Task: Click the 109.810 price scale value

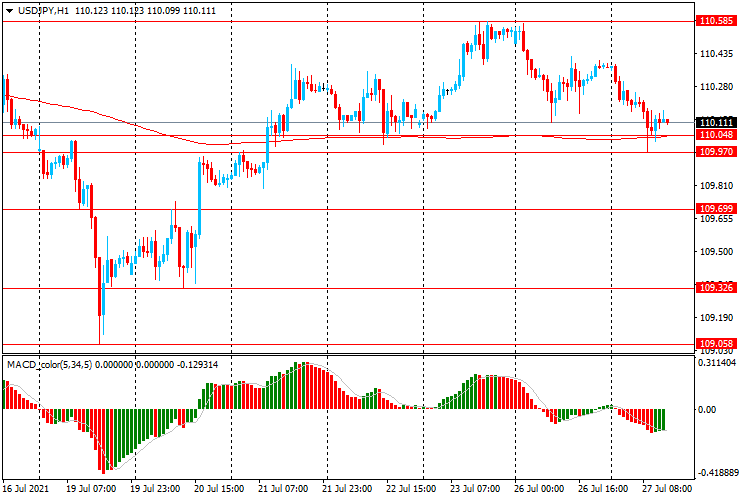Action: pyautogui.click(x=716, y=186)
